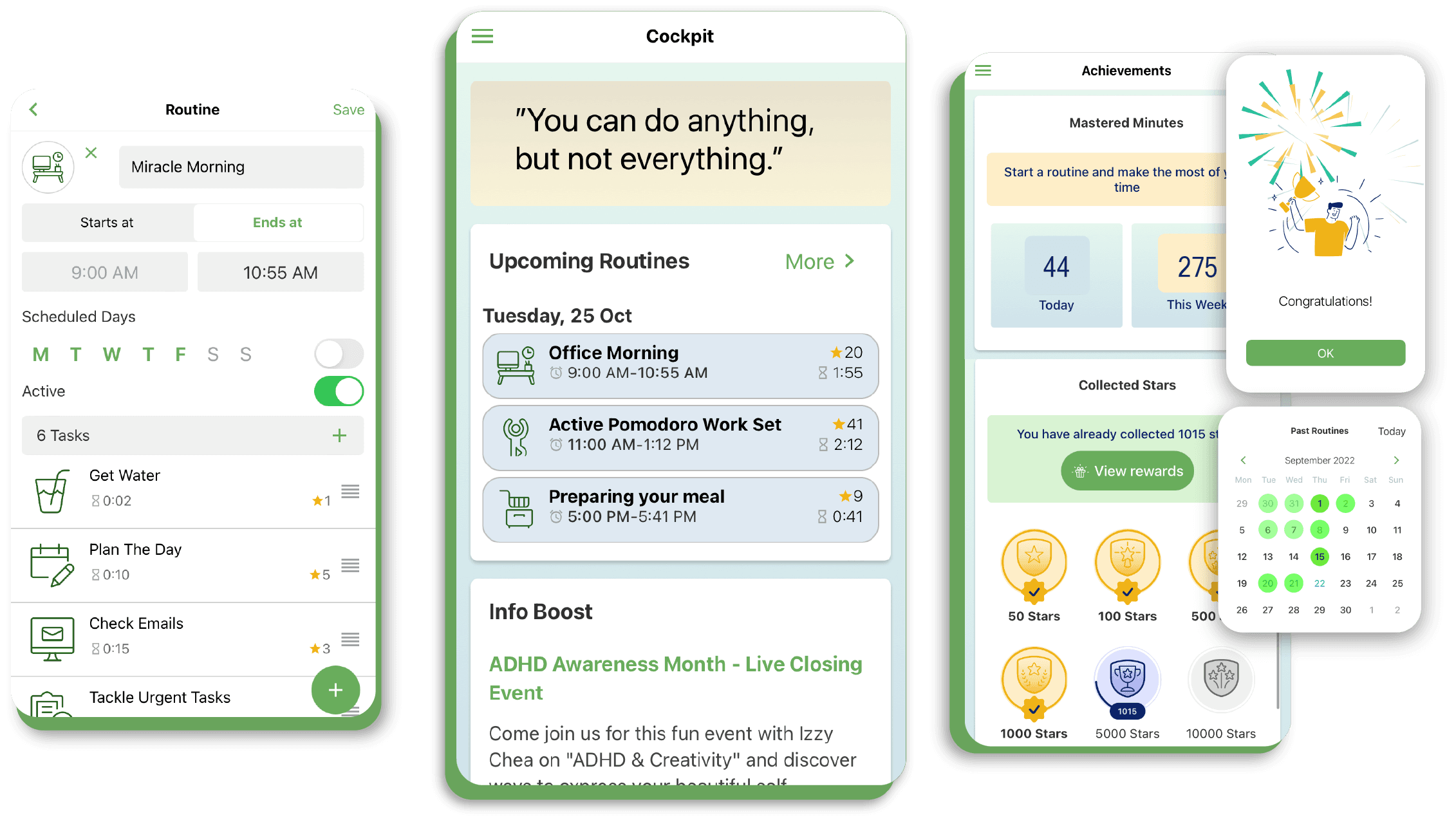Image resolution: width=1456 pixels, height=820 pixels.
Task: Open the ADHD Awareness Month event link
Action: click(660, 670)
